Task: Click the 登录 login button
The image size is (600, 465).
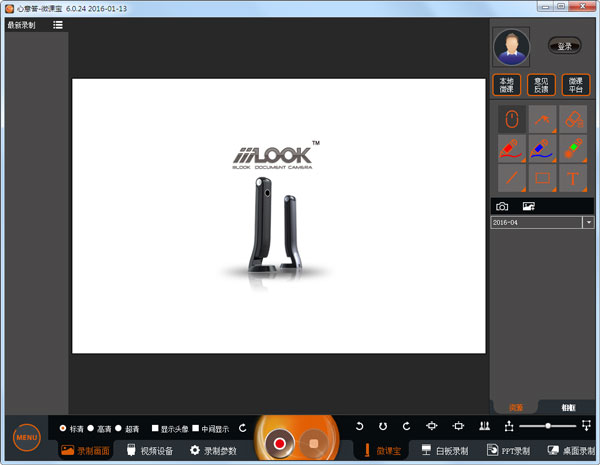Action: 564,46
